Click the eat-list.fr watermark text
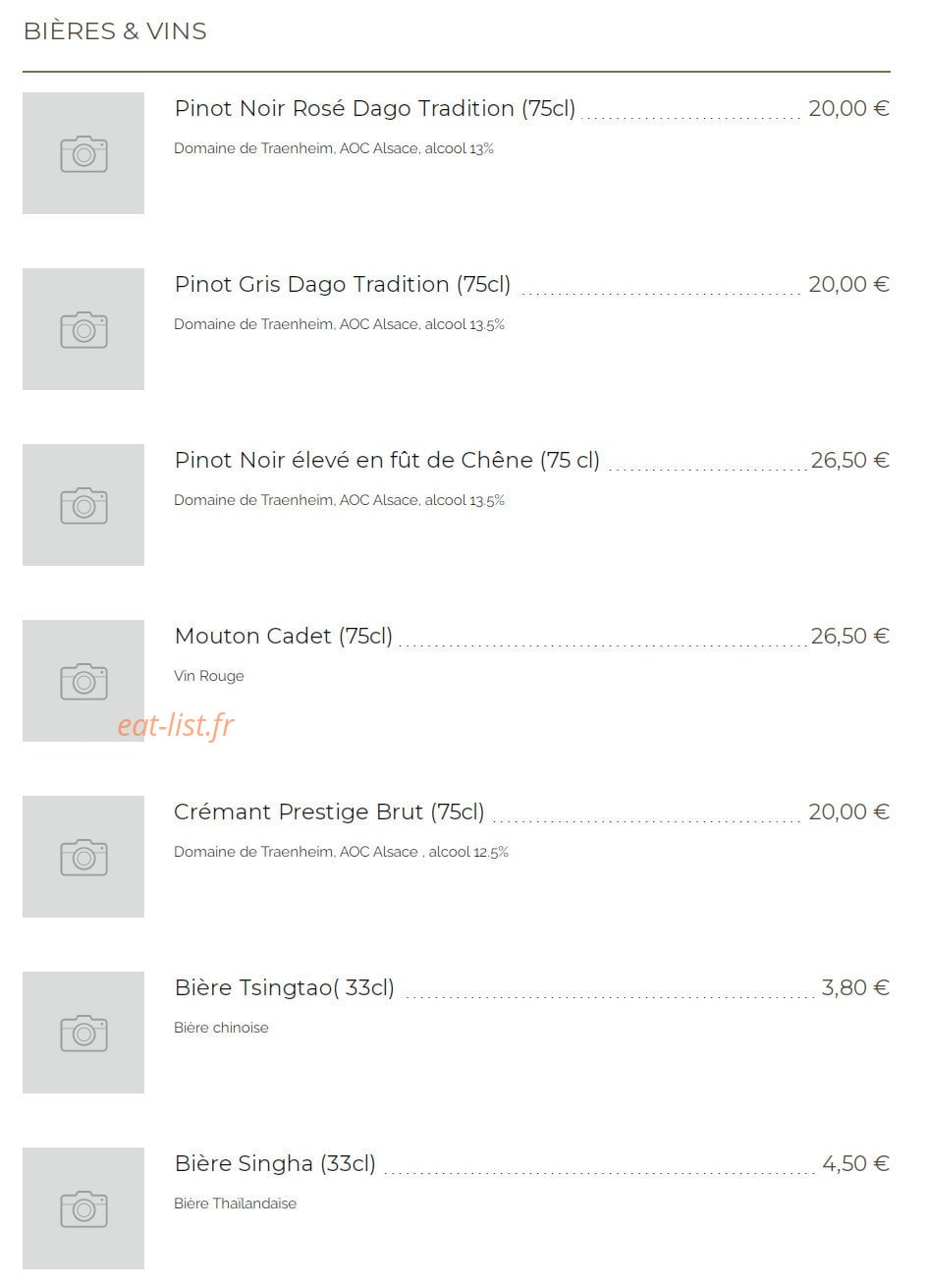The height and width of the screenshot is (1288, 928). [176, 726]
